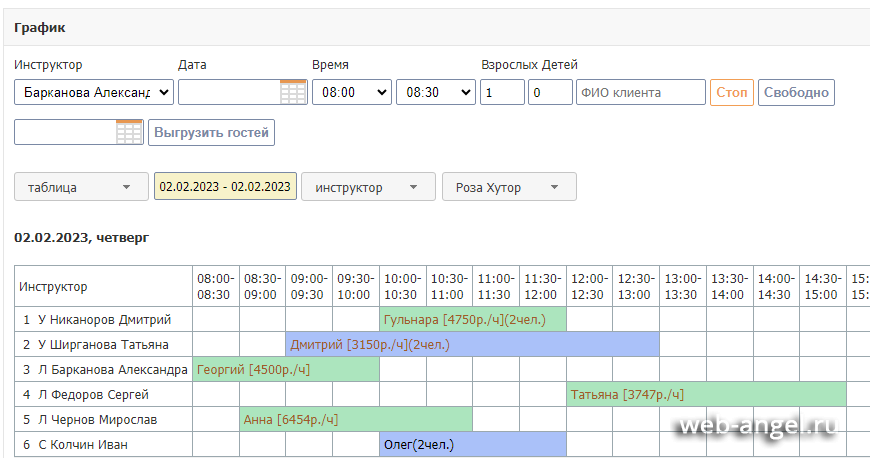Expand the 08:30 end time dropdown
Viewport: 870px width, 458px height.
435,93
